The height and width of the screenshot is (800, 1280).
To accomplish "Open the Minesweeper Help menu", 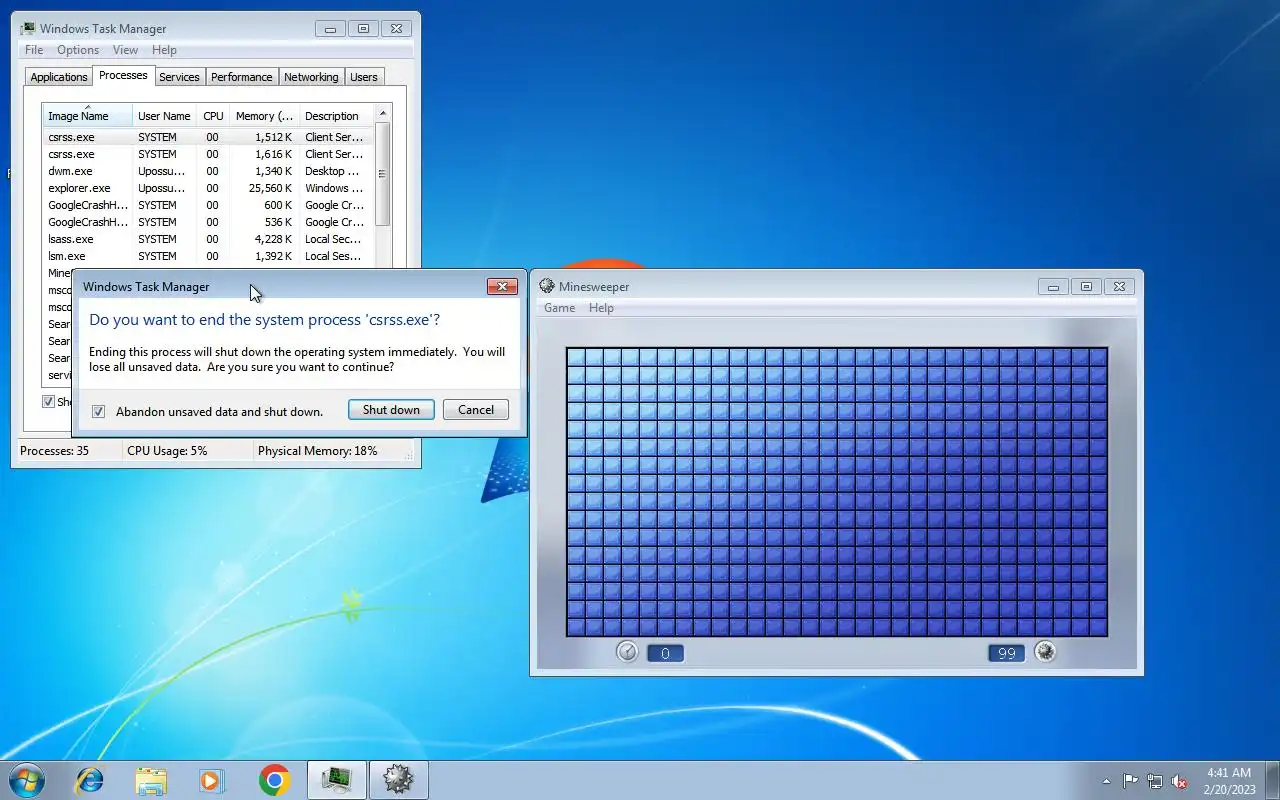I will (x=601, y=308).
